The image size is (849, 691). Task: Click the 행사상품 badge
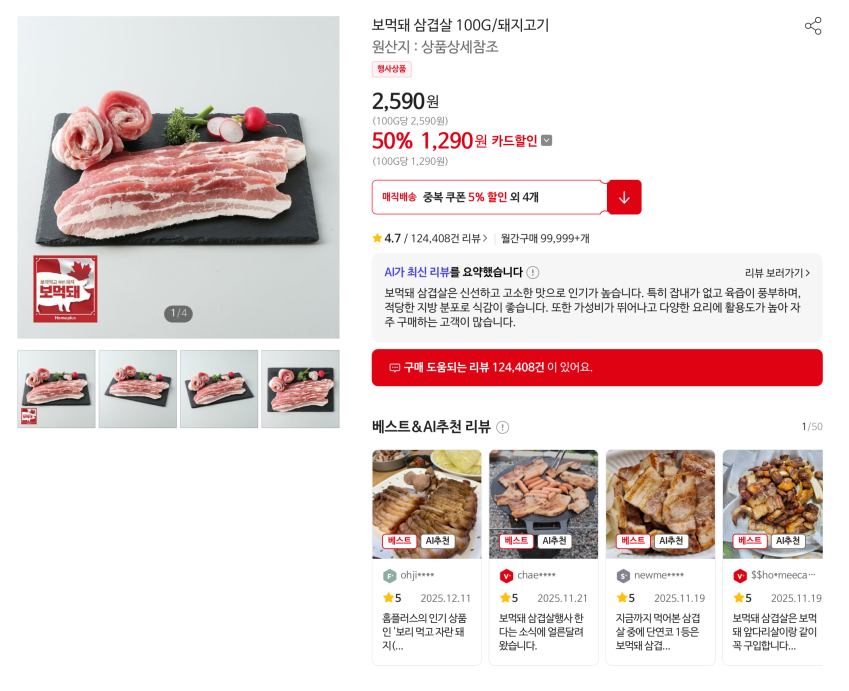[x=391, y=69]
